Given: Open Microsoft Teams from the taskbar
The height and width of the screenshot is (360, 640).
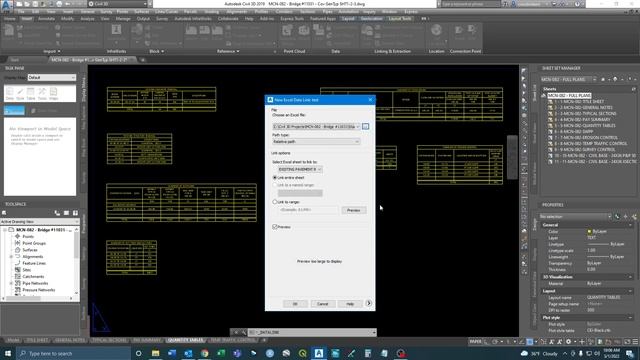Looking at the screenshot, I should click(x=237, y=353).
